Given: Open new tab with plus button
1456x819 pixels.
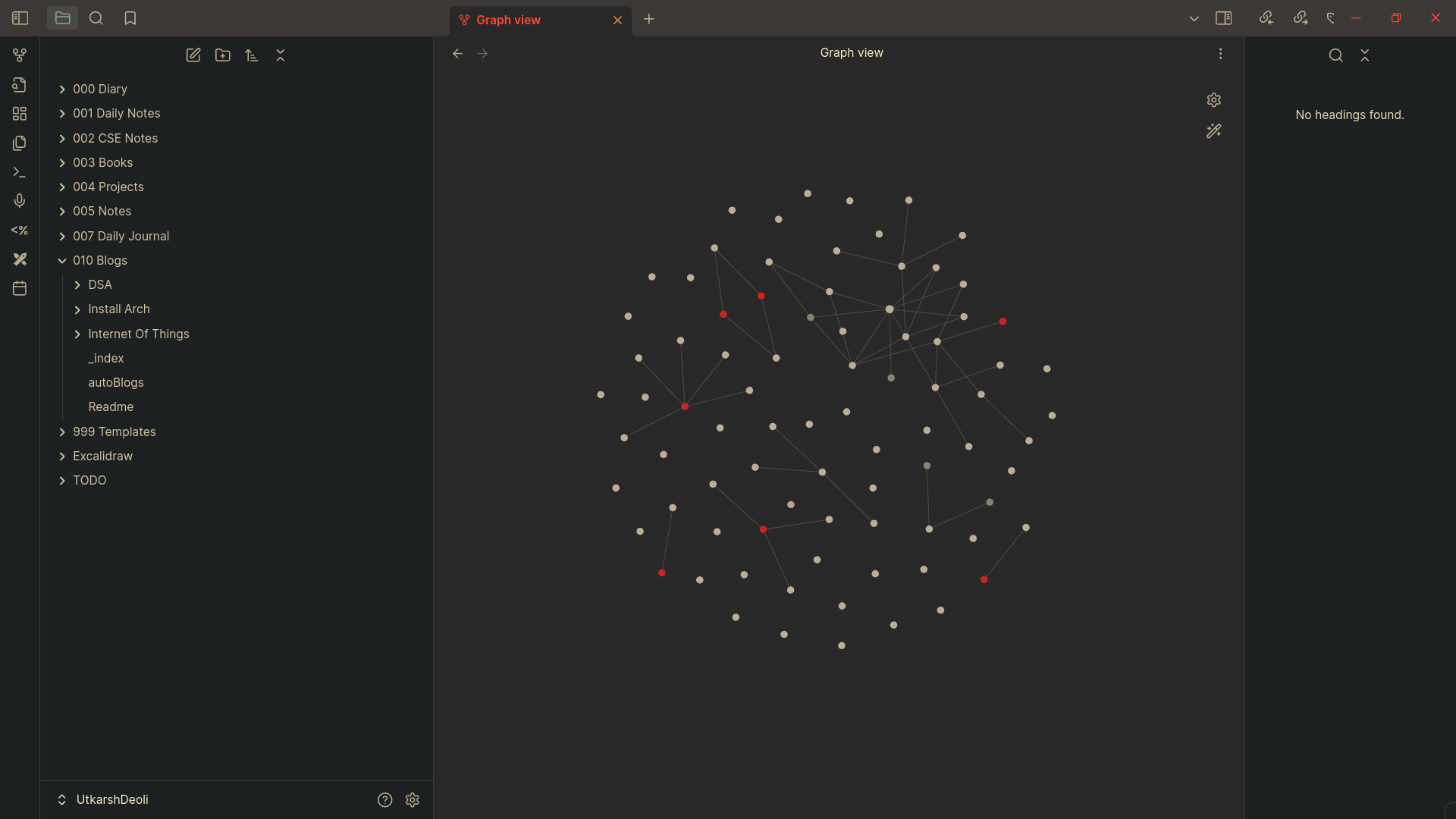Looking at the screenshot, I should (x=649, y=20).
